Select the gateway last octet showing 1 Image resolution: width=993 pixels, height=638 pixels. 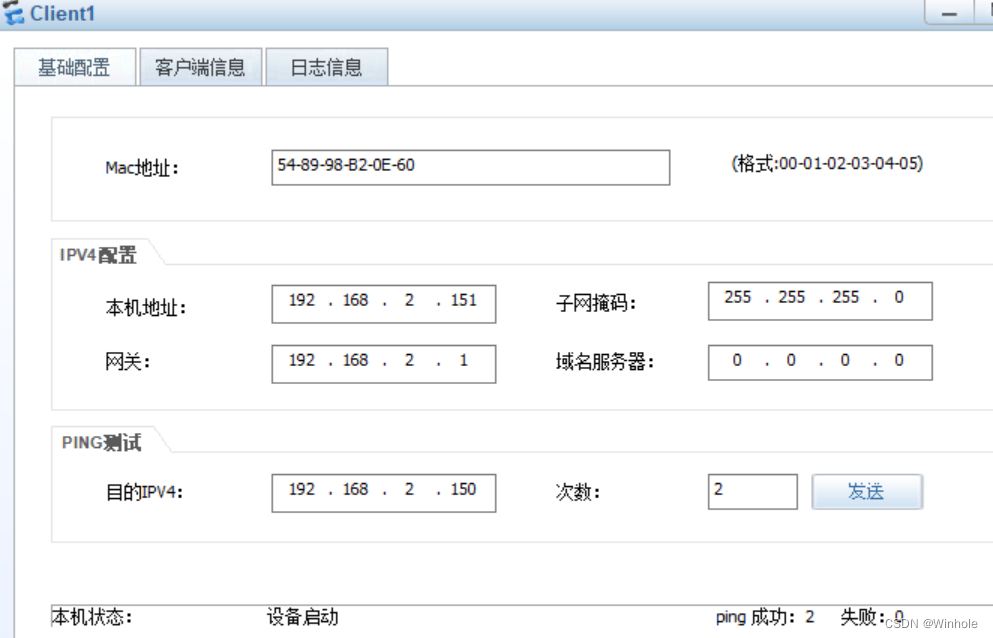(465, 363)
